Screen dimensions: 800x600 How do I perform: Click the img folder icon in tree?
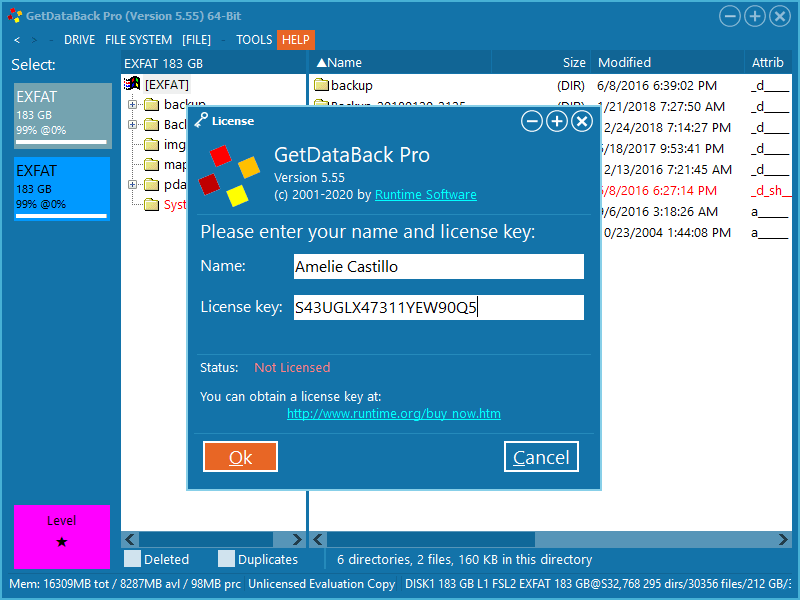click(x=151, y=145)
